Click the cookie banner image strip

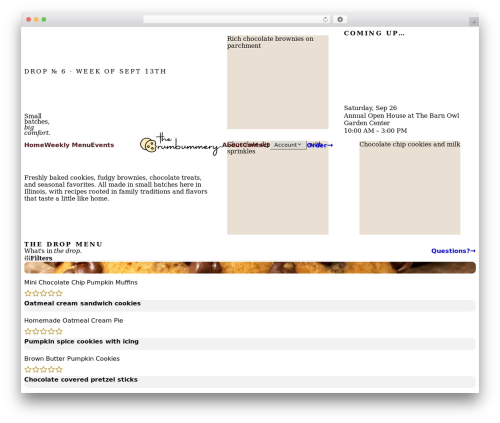tap(250, 268)
